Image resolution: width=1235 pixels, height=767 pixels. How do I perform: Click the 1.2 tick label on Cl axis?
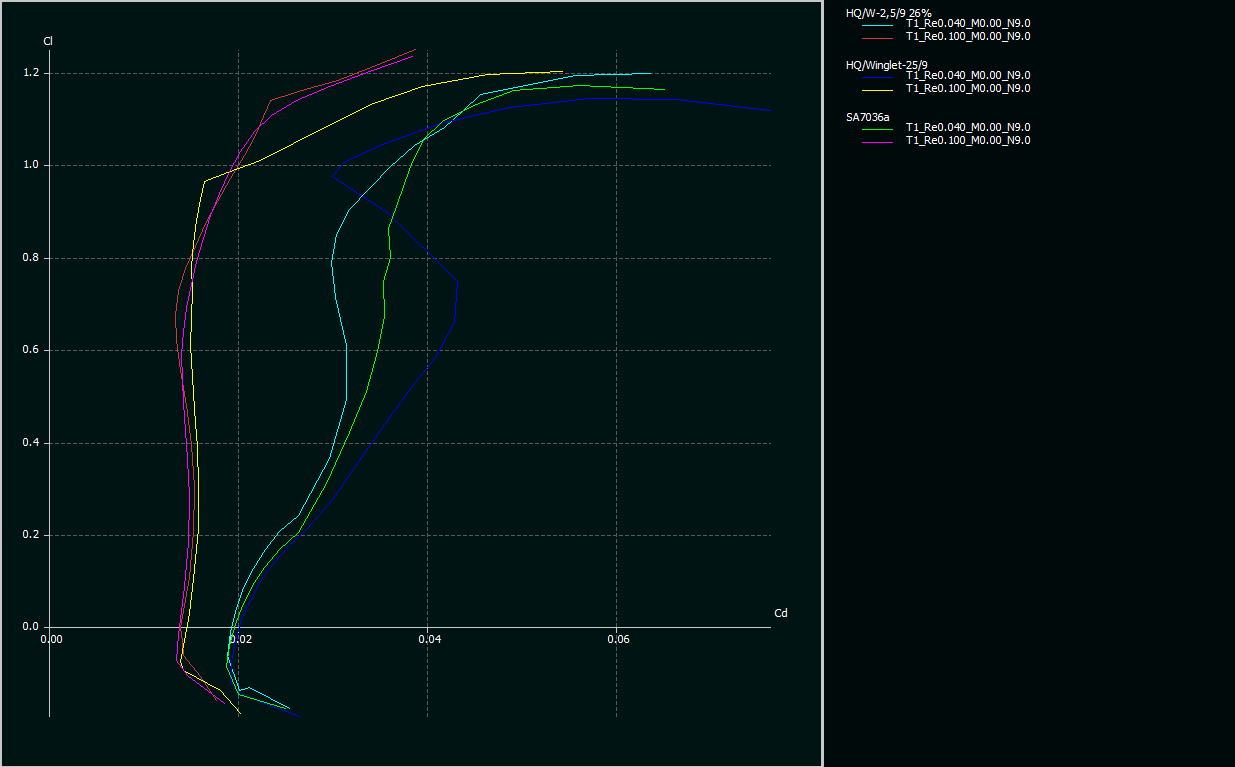coord(31,73)
